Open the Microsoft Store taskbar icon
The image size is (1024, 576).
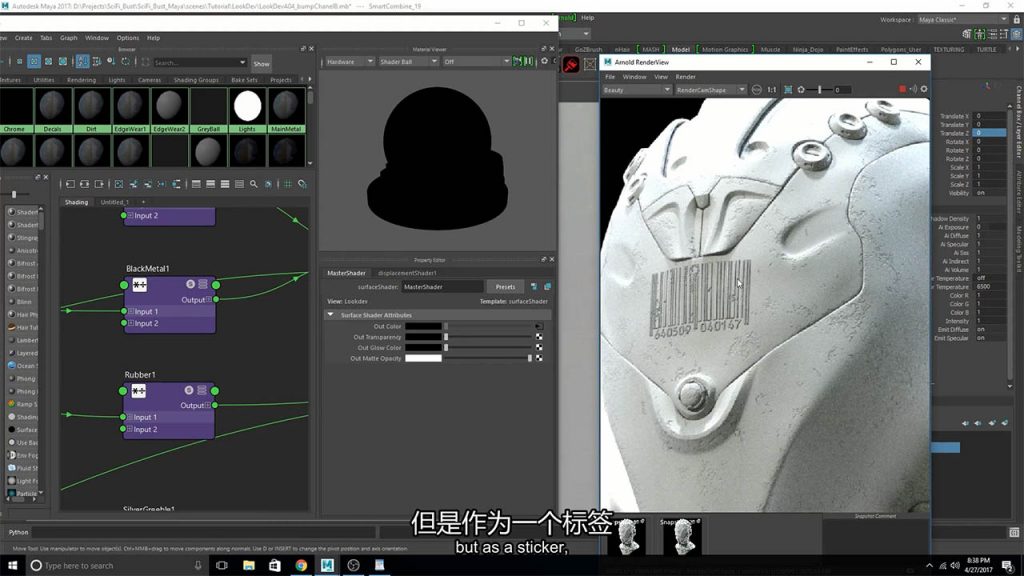[275, 565]
